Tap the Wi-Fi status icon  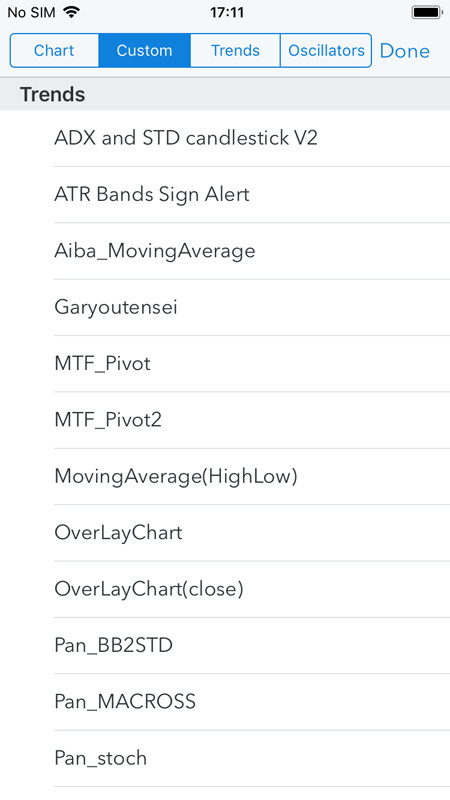click(x=71, y=12)
